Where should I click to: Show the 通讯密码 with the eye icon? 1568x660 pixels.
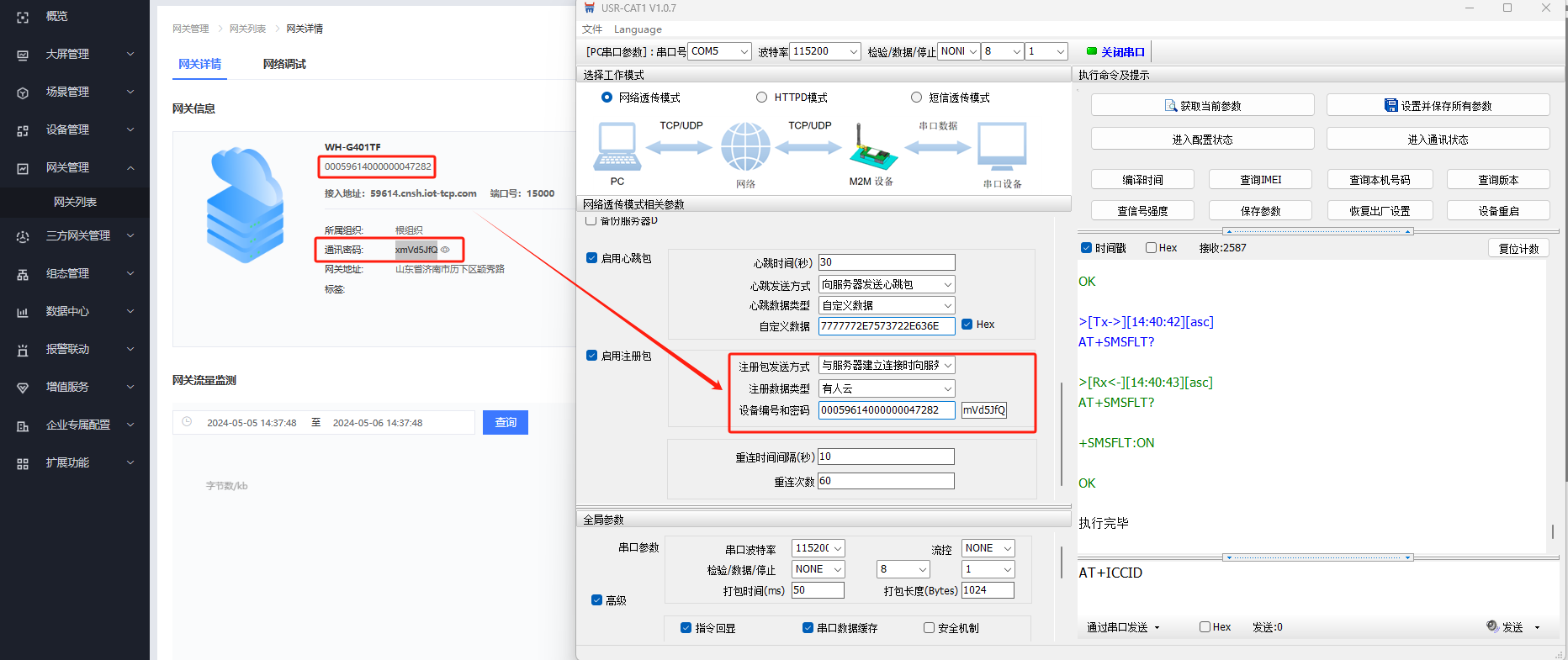(446, 250)
